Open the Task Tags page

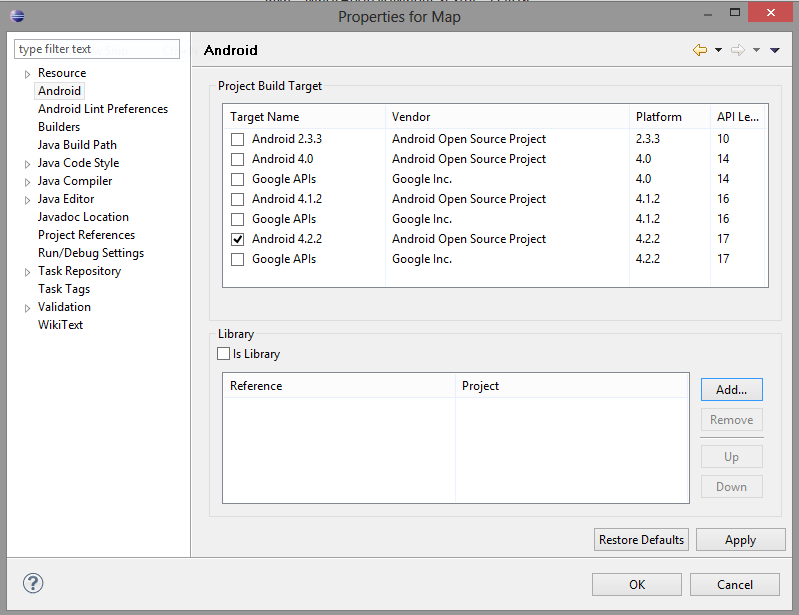click(x=64, y=289)
